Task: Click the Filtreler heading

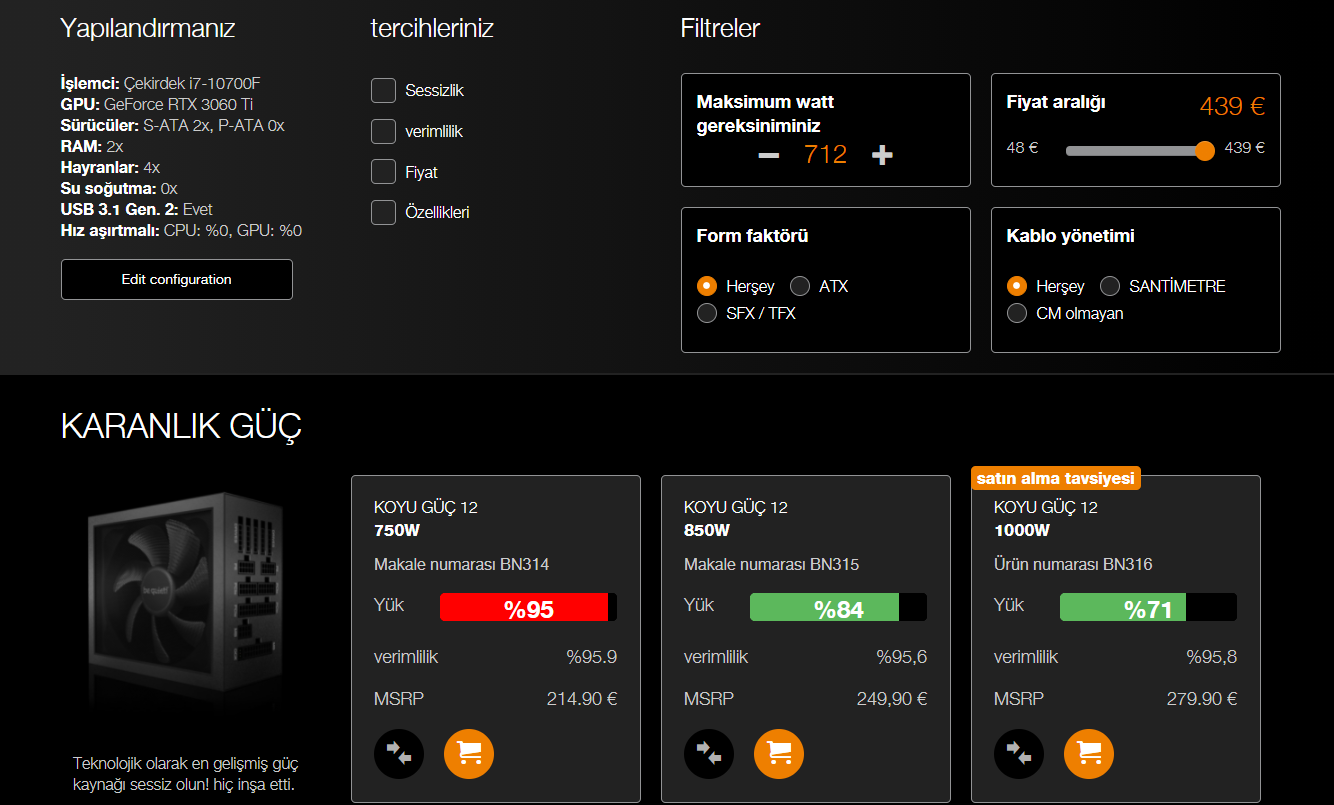Action: (720, 28)
